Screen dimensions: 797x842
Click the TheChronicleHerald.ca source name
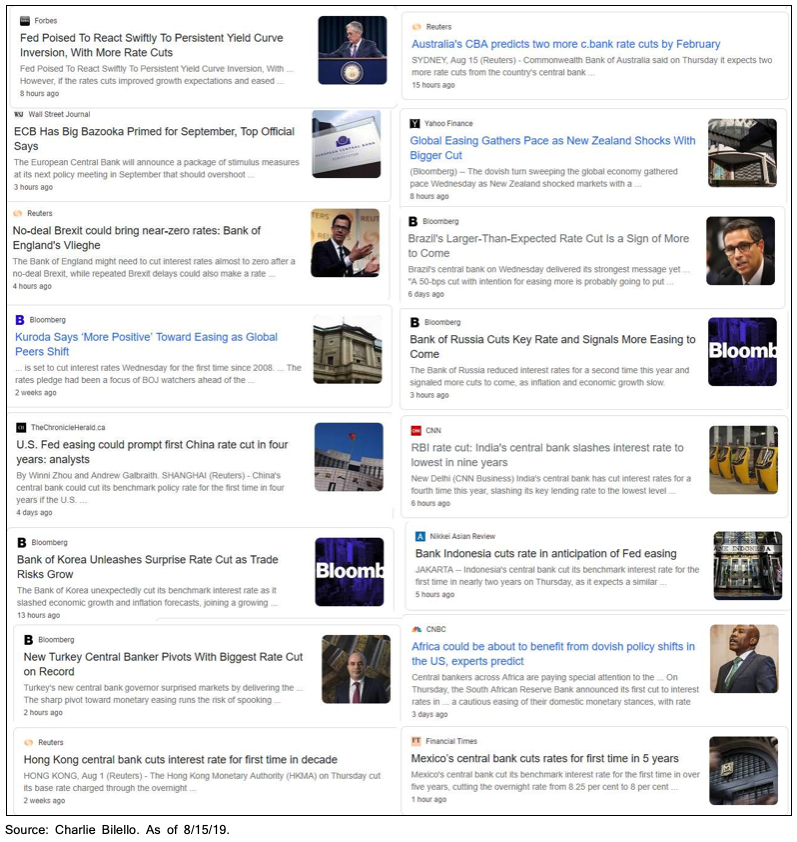pyautogui.click(x=68, y=427)
